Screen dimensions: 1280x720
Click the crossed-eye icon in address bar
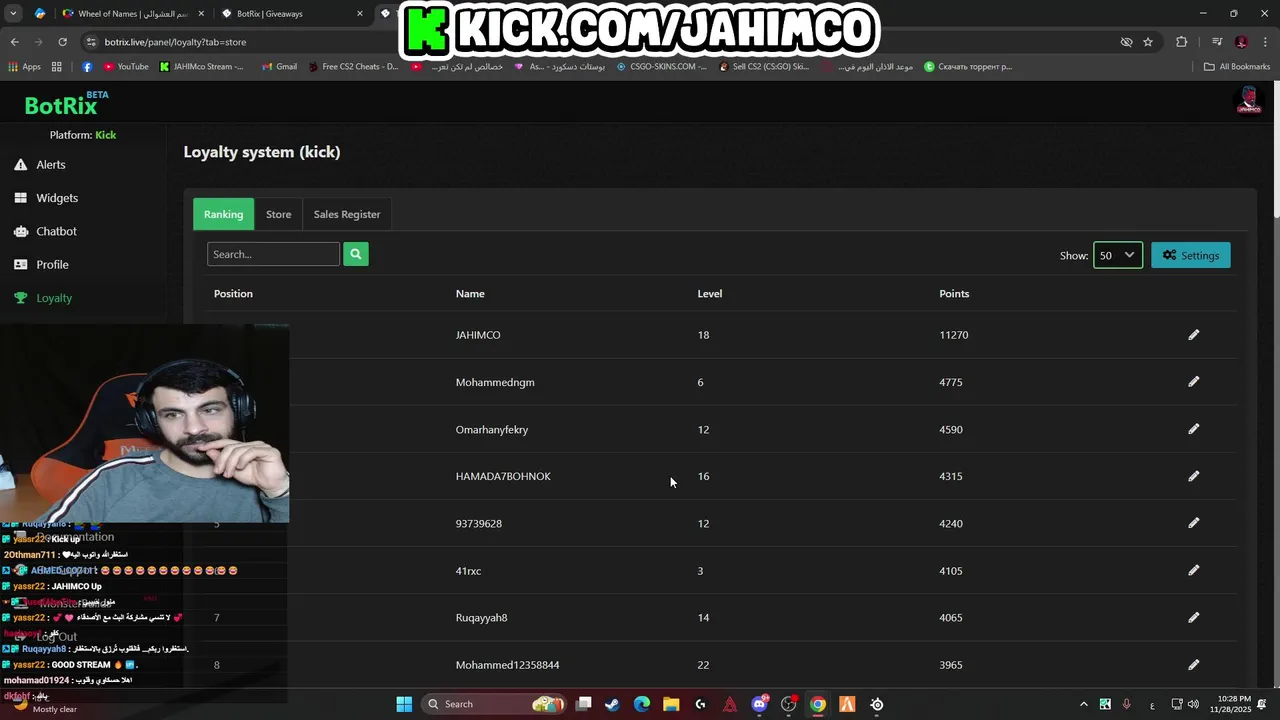(x=1126, y=42)
